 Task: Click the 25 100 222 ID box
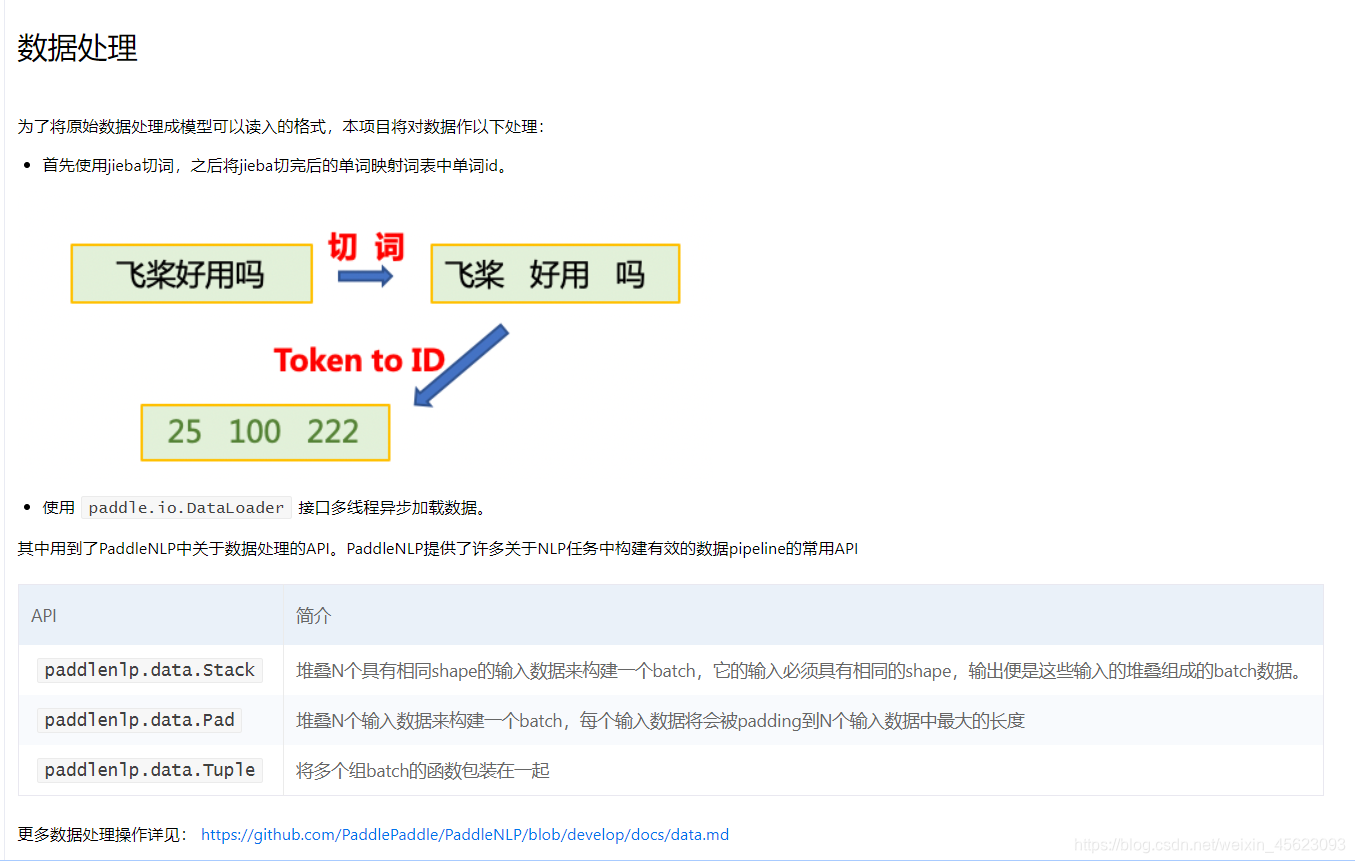point(265,432)
